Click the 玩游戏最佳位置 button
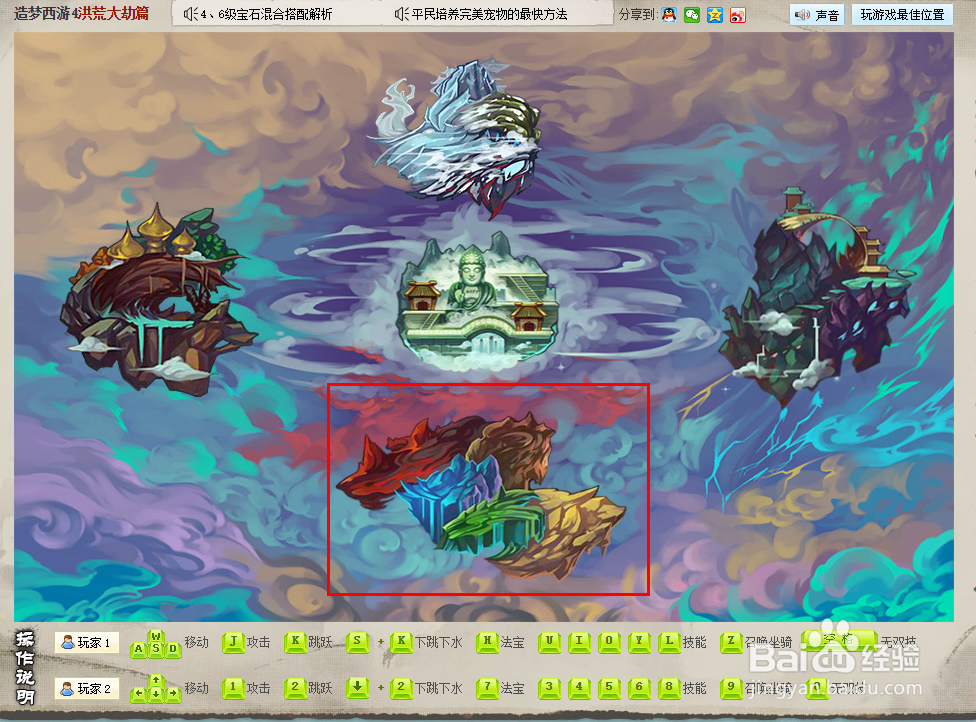This screenshot has height=722, width=976. 902,15
